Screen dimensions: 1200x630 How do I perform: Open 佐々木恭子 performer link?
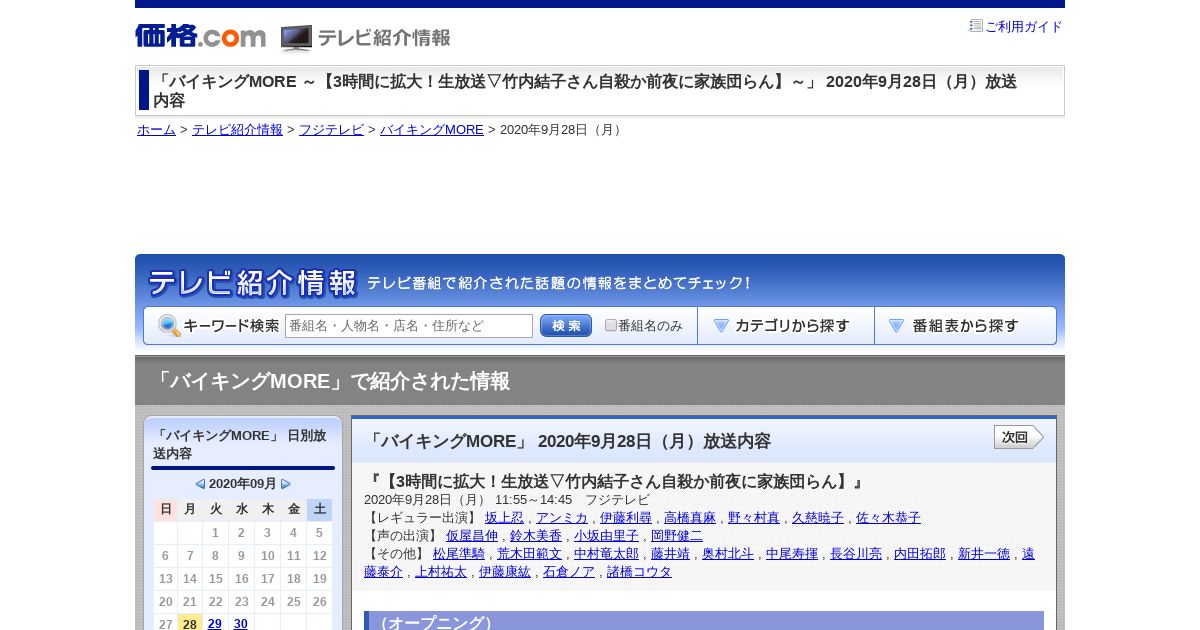(888, 518)
